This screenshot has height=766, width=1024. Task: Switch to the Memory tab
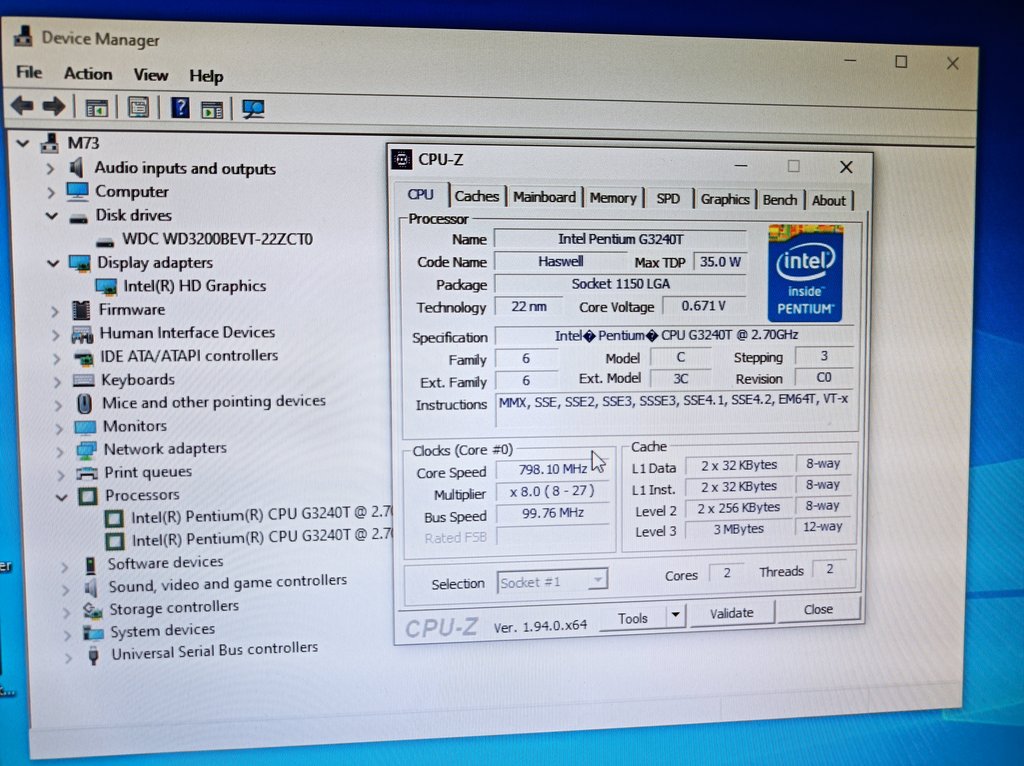click(613, 198)
